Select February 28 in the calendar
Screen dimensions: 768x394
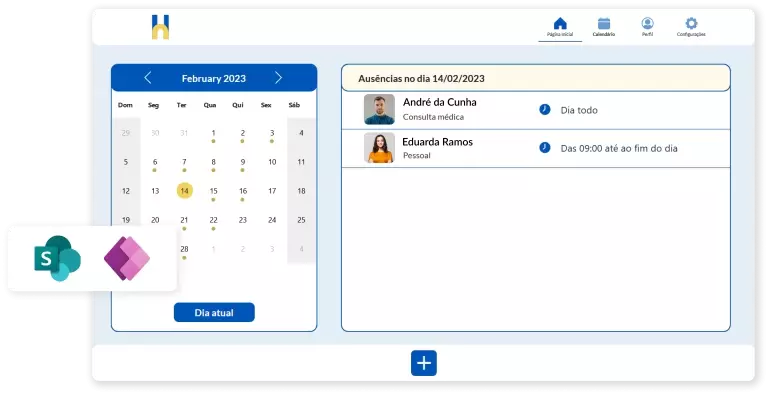pos(184,249)
